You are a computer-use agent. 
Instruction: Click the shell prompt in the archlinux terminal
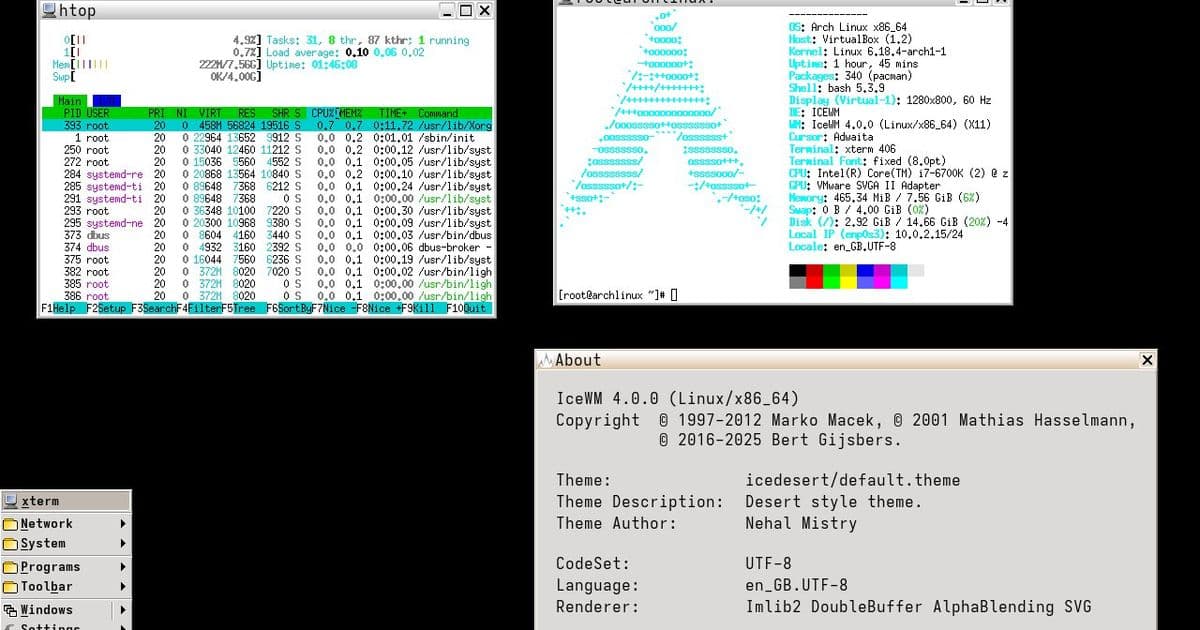[x=610, y=294]
